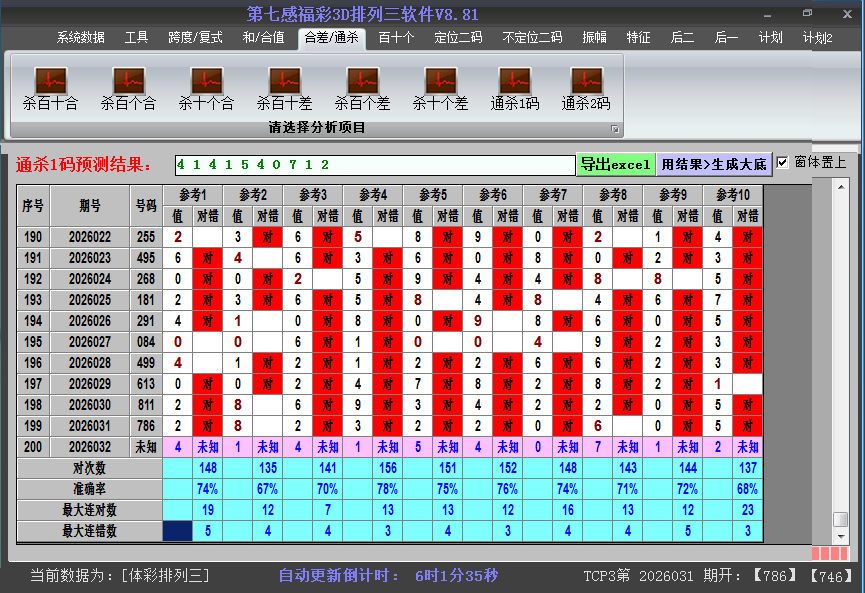This screenshot has height=593, width=865.
Task: Choose the 杀百十差 chart icon
Action: tap(284, 81)
